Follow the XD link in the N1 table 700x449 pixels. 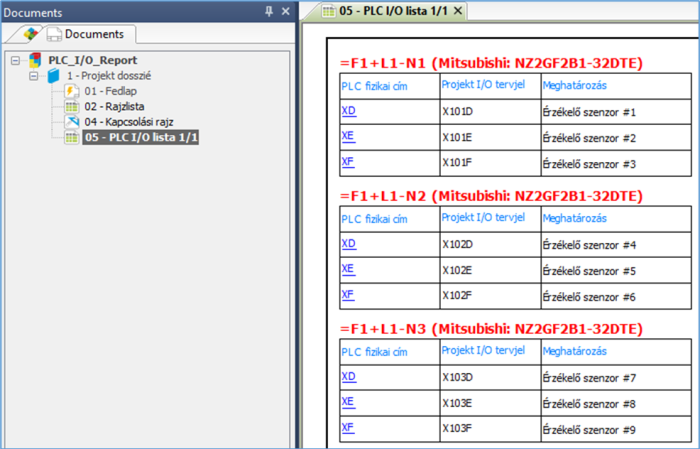click(x=349, y=111)
